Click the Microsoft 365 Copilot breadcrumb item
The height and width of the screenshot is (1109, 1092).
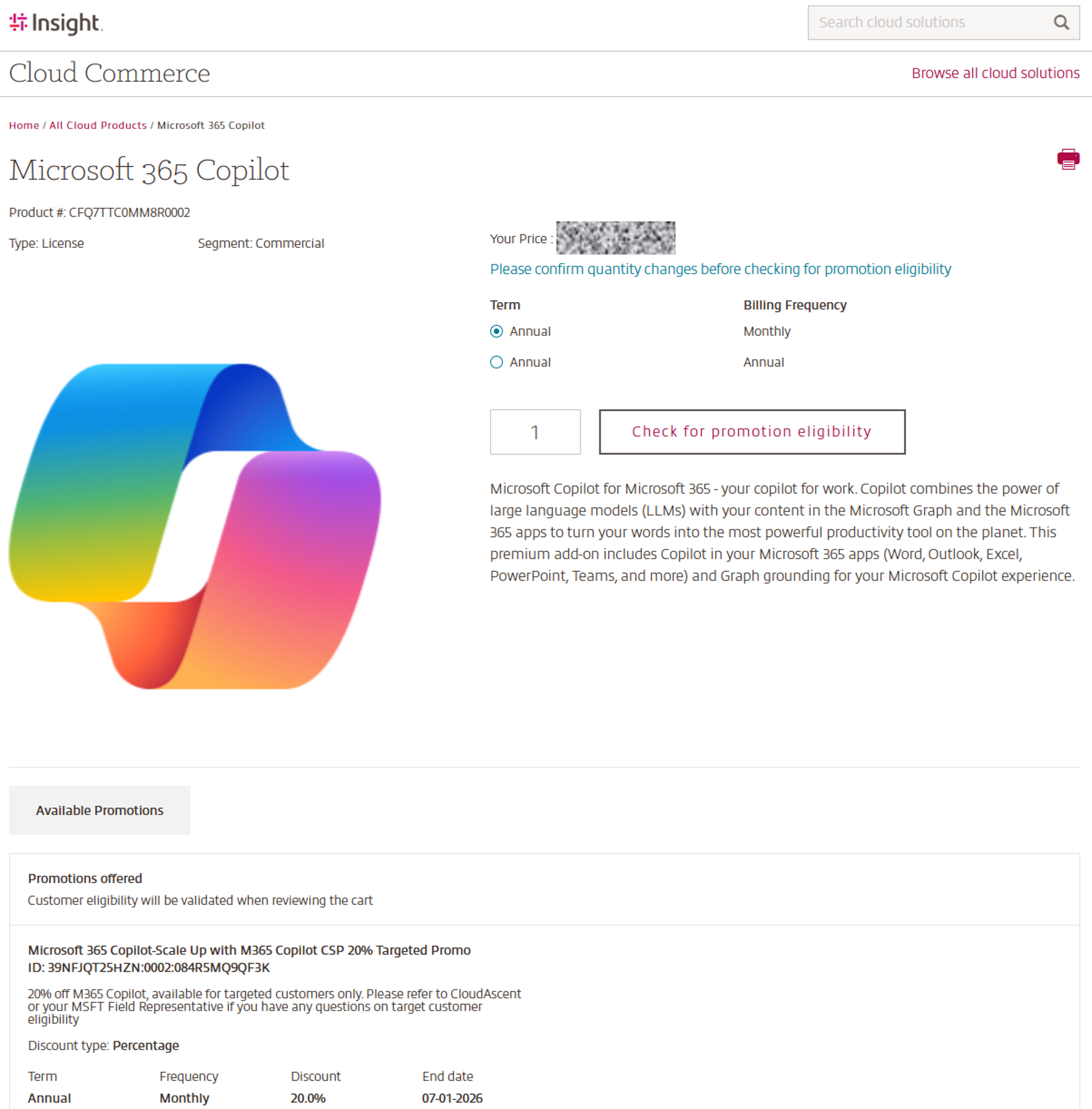pos(211,125)
